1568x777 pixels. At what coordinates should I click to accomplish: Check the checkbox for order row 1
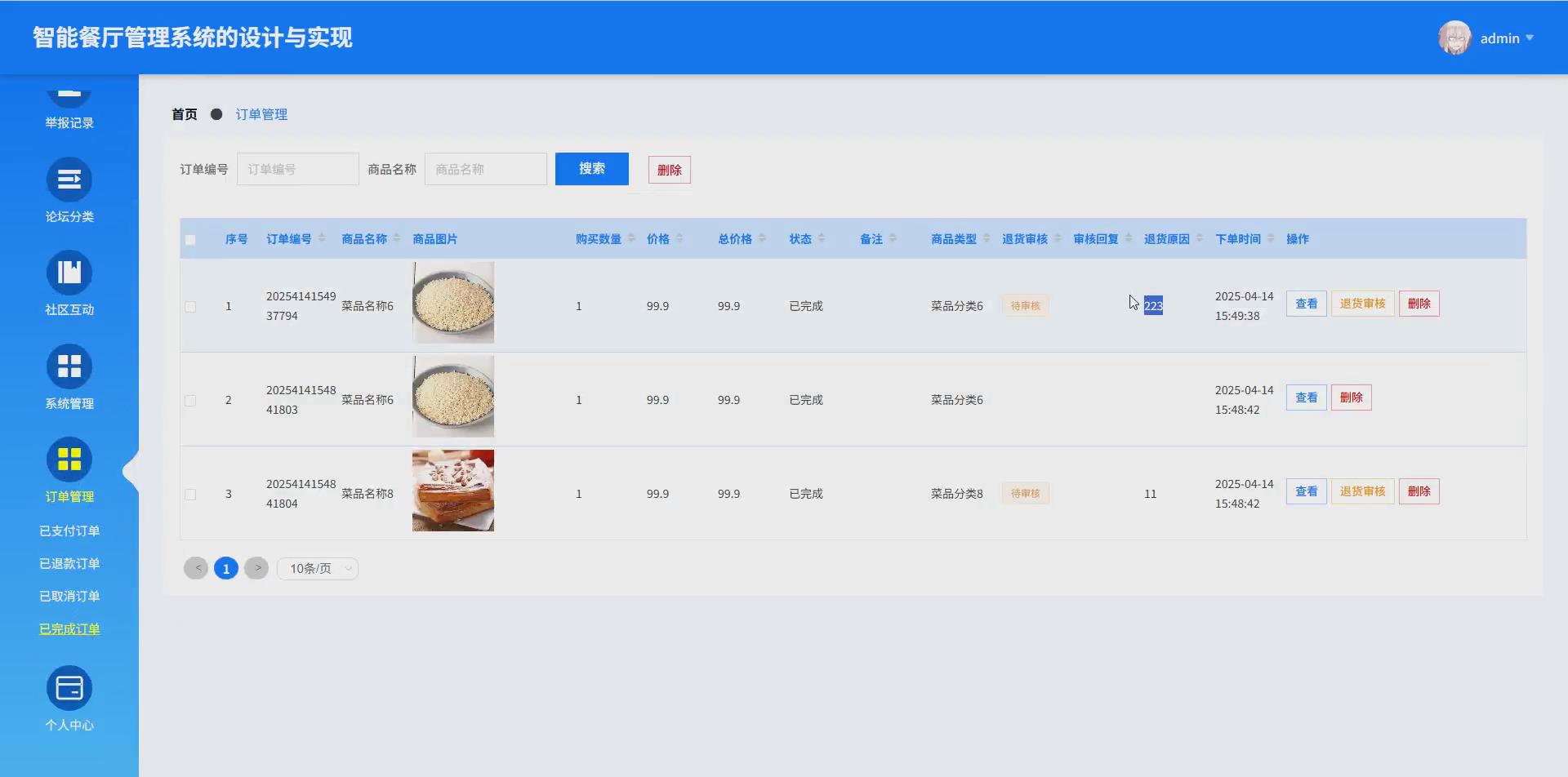(190, 306)
